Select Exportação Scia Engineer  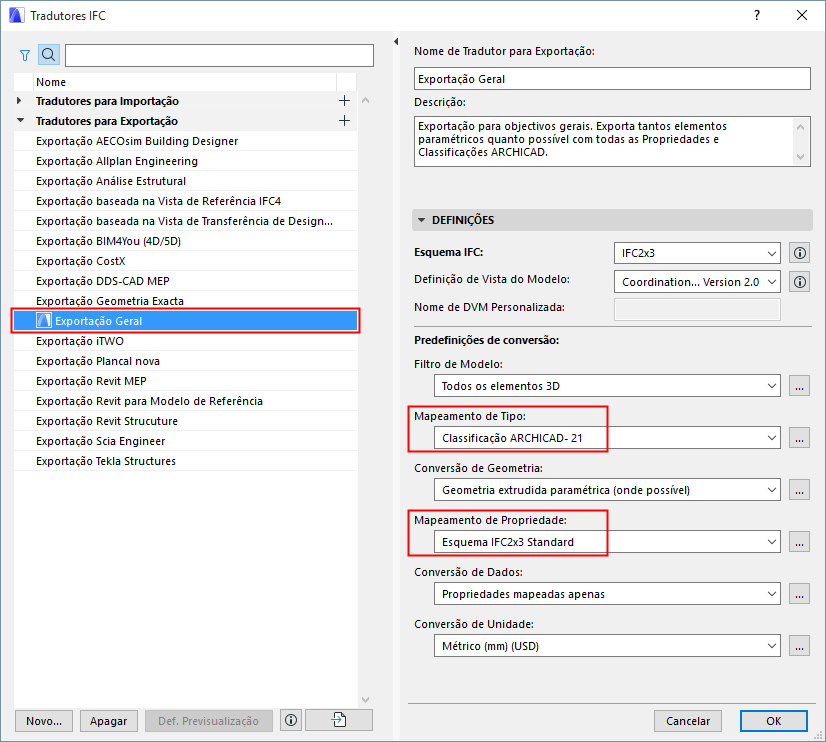185,441
